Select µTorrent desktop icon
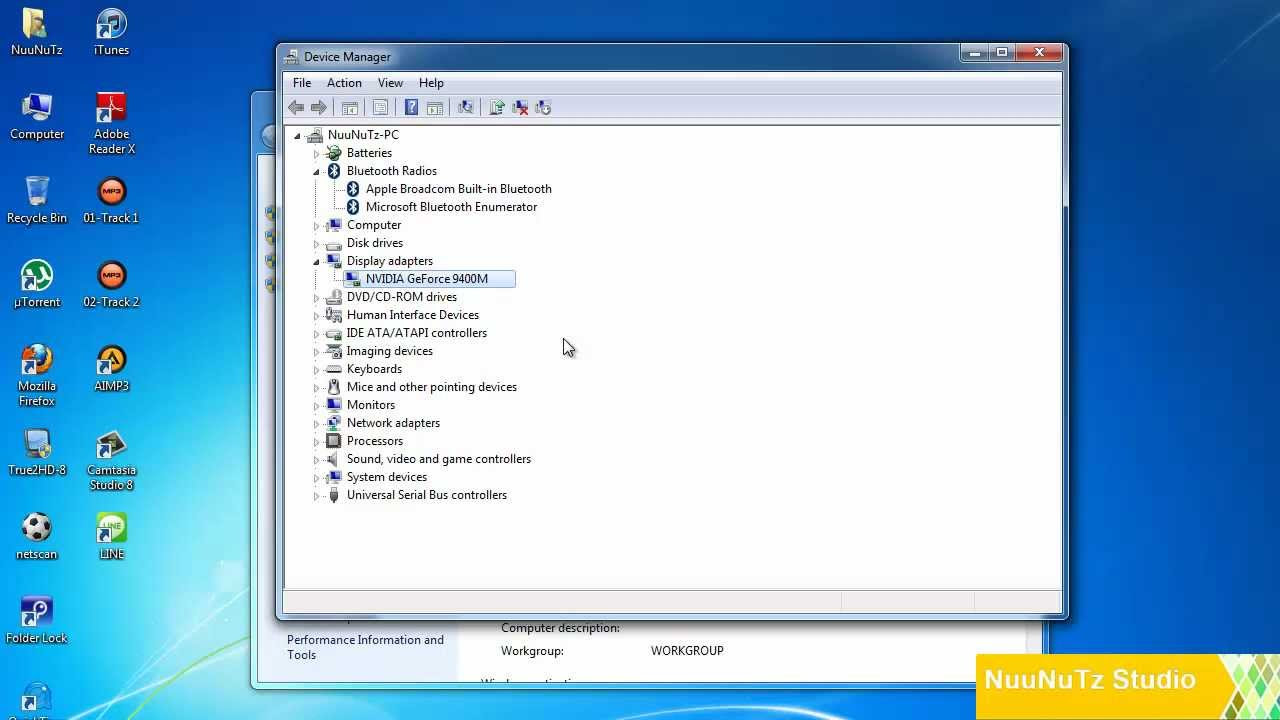 pos(37,284)
